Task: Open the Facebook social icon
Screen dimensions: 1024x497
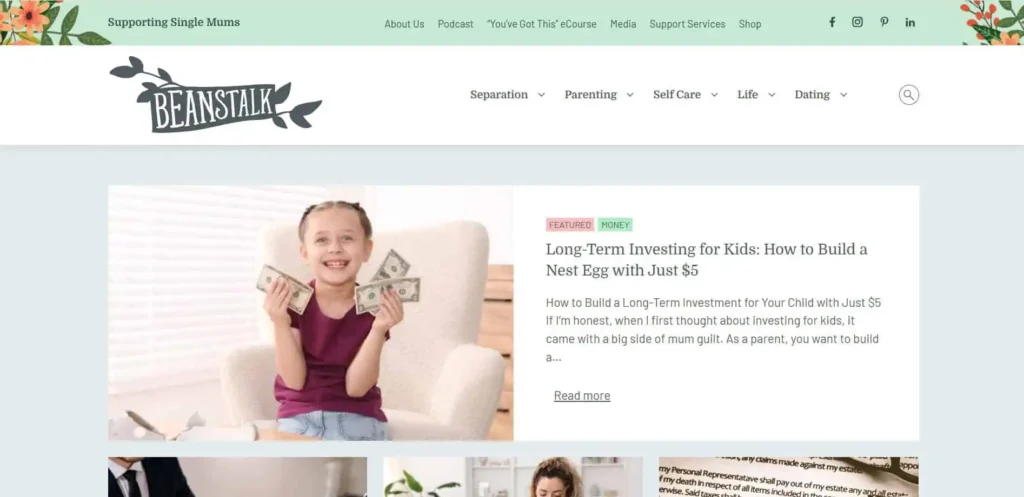Action: tap(832, 22)
